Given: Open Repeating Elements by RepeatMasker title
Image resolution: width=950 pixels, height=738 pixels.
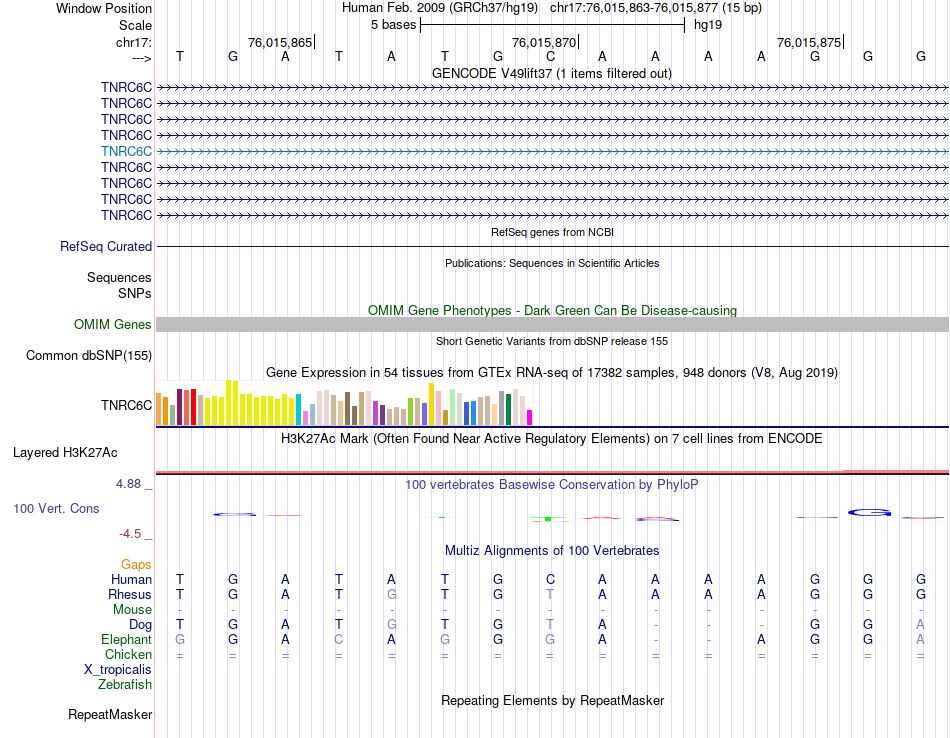Looking at the screenshot, I should click(x=552, y=701).
